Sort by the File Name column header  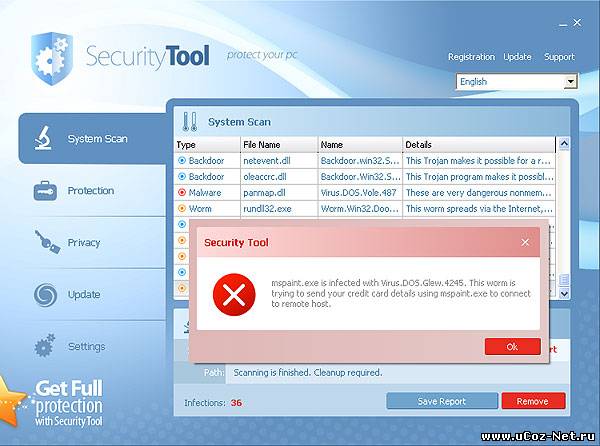(279, 145)
